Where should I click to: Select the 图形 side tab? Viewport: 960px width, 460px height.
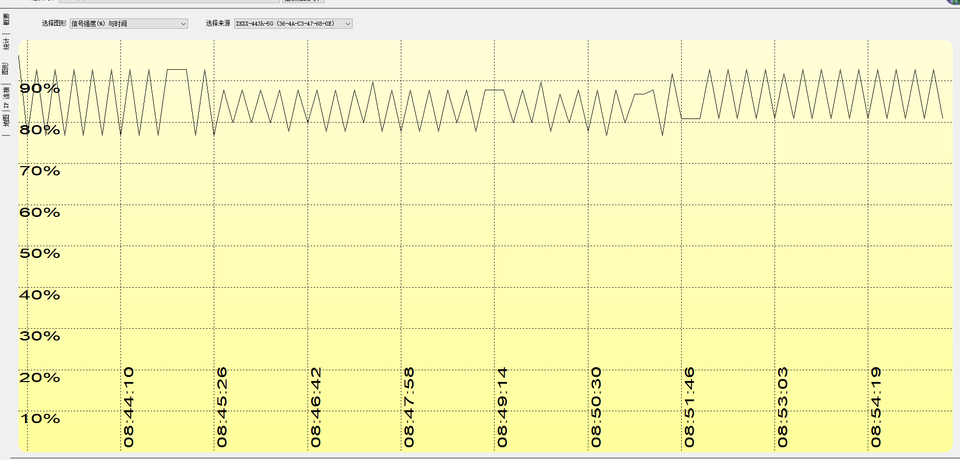coord(6,69)
